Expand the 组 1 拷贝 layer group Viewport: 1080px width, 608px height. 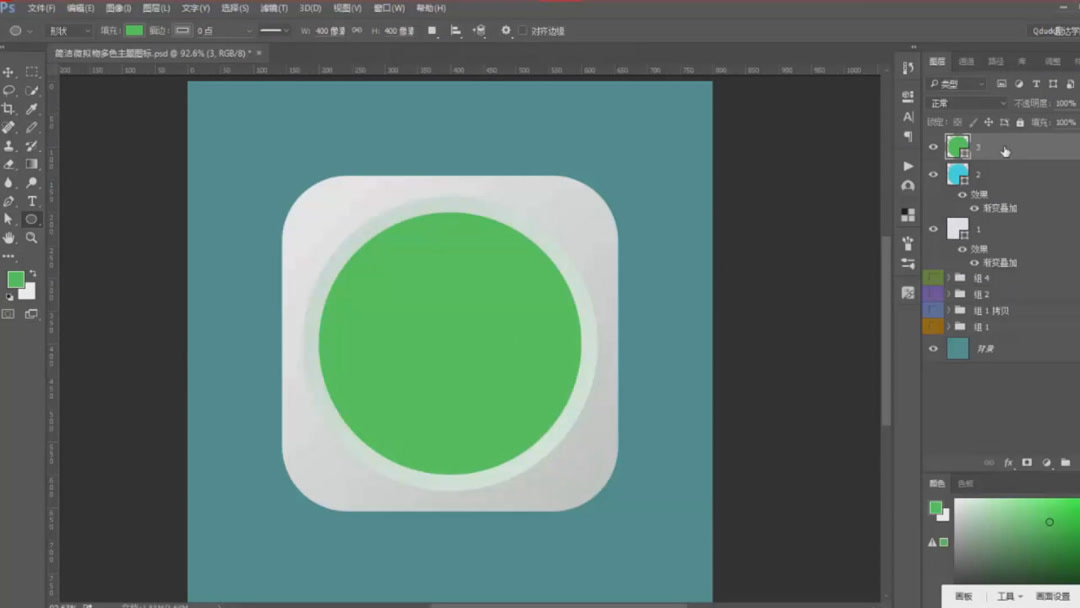[949, 311]
